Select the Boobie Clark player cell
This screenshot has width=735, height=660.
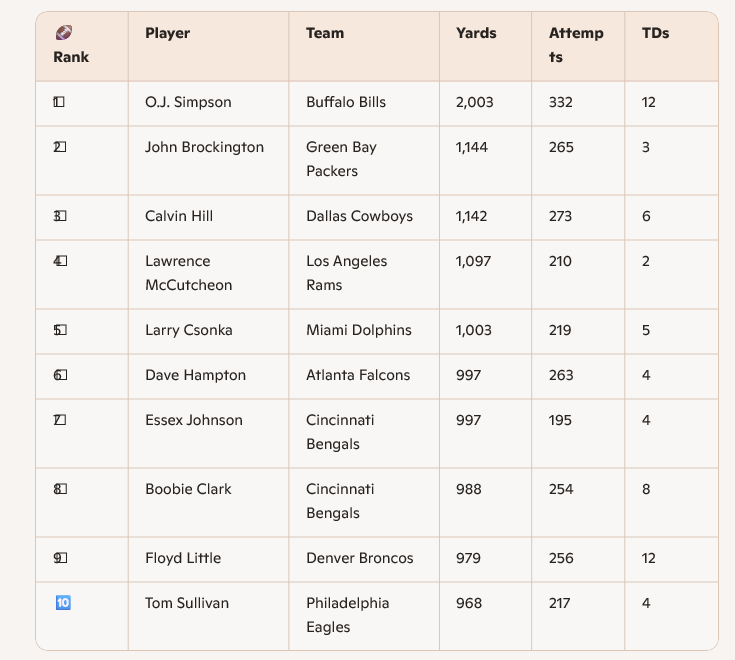pos(209,502)
